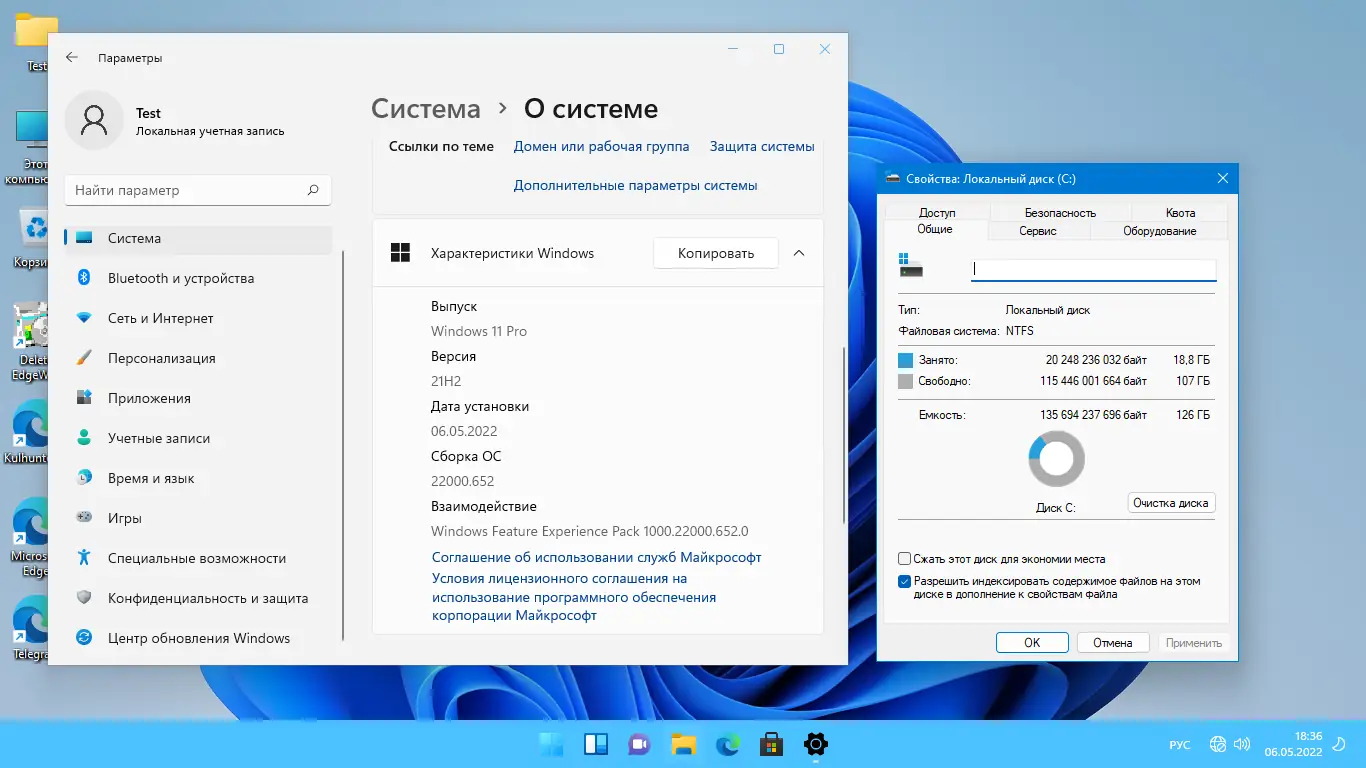
Task: Open Условия лицензионного соглашения Майкрософт link
Action: click(x=574, y=597)
